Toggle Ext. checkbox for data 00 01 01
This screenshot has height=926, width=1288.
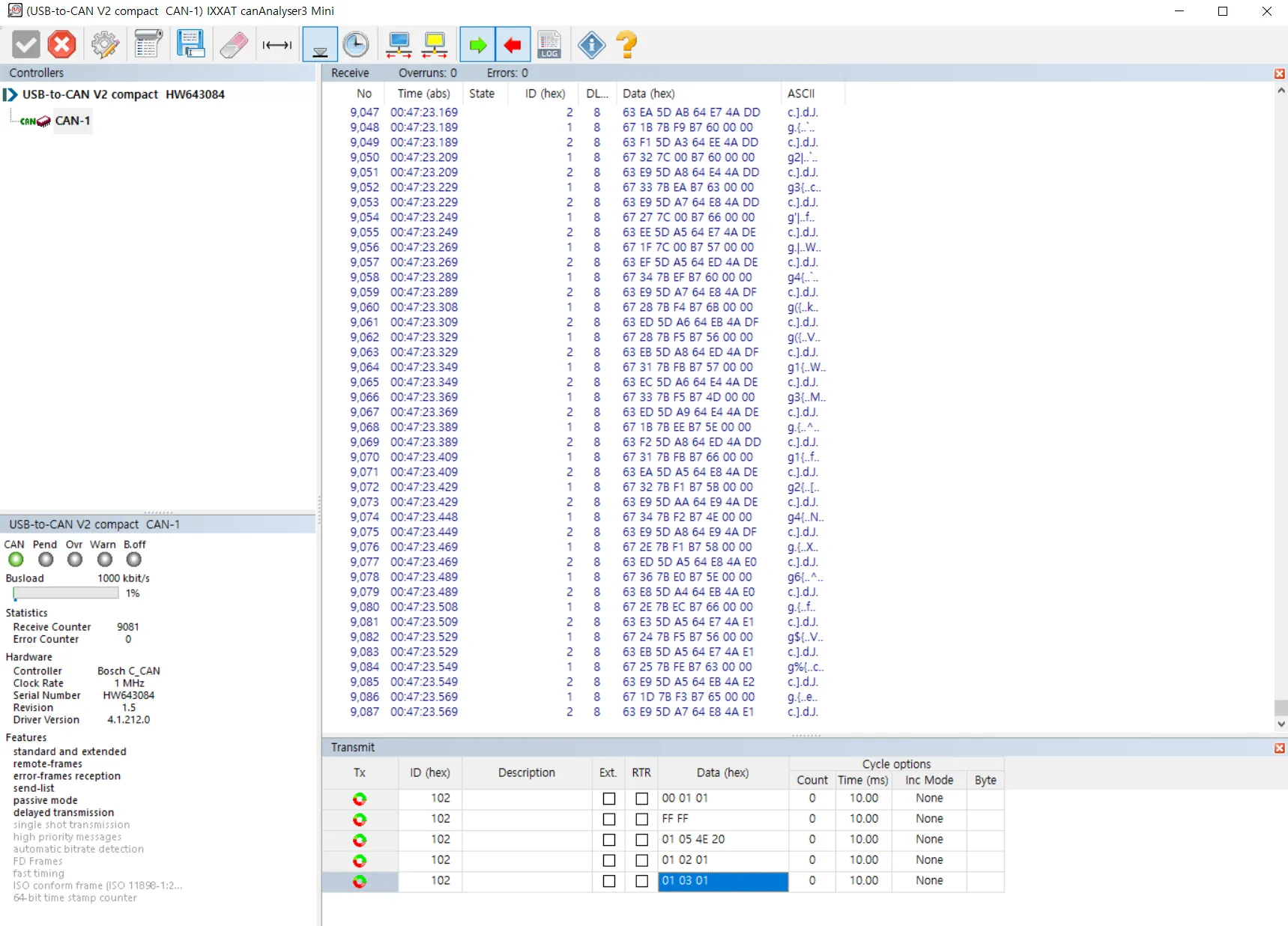click(609, 799)
